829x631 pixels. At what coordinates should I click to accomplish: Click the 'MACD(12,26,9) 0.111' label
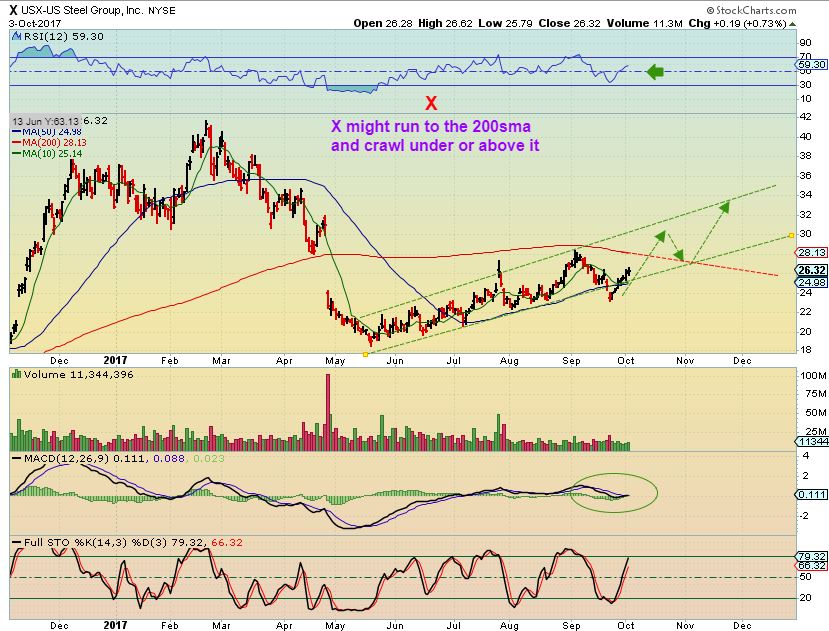tap(84, 458)
